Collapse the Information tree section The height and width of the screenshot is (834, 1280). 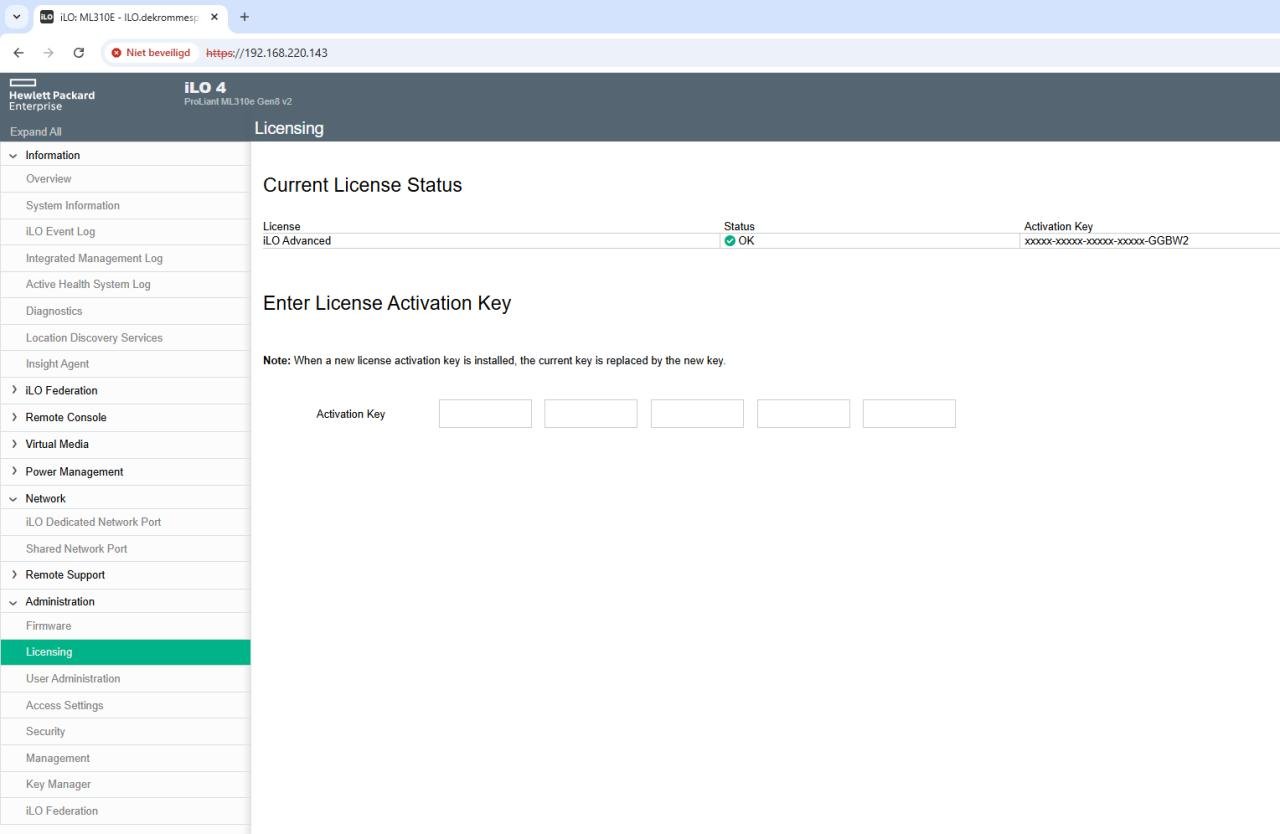[x=13, y=156]
